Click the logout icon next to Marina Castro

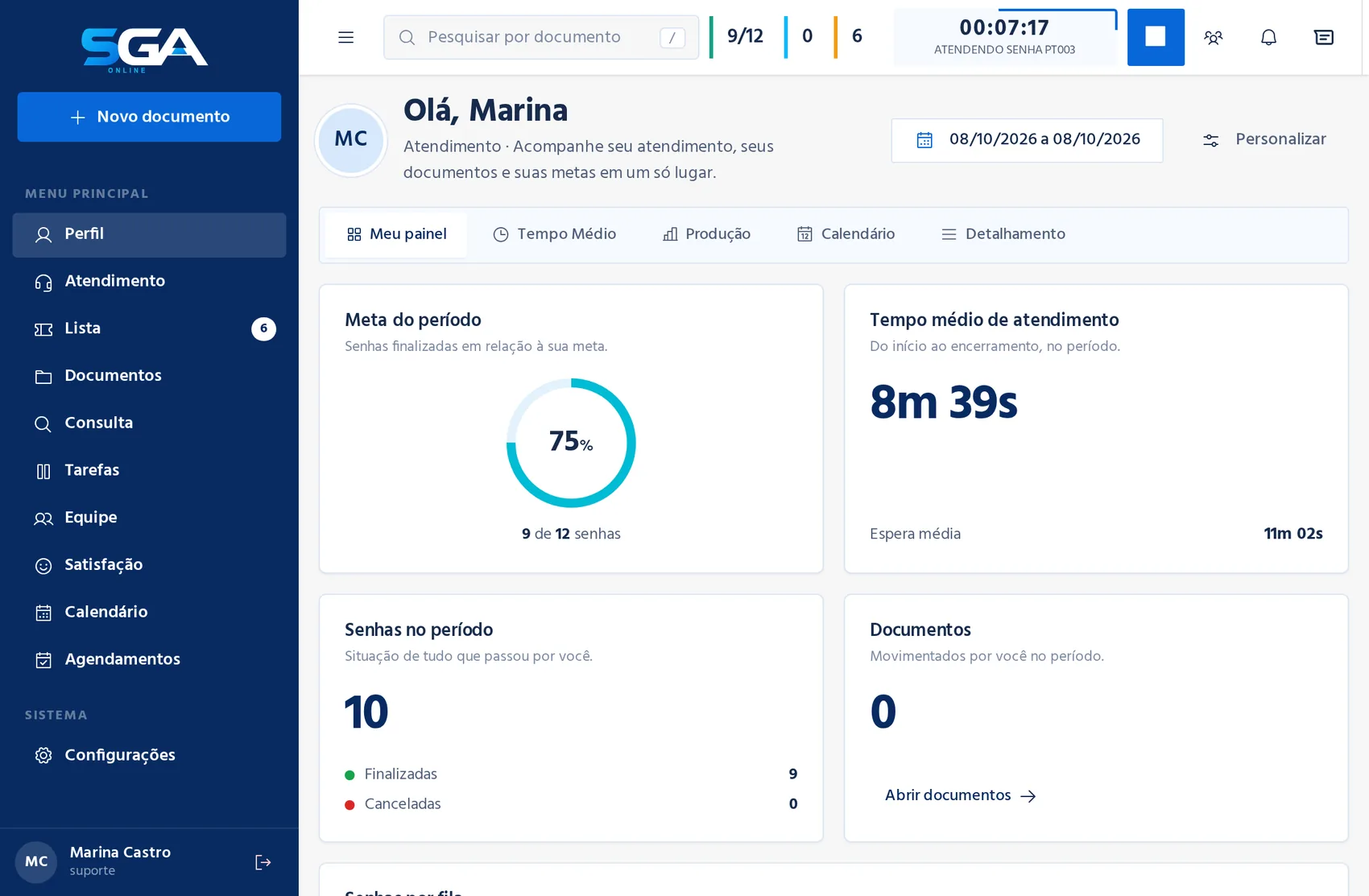(263, 862)
